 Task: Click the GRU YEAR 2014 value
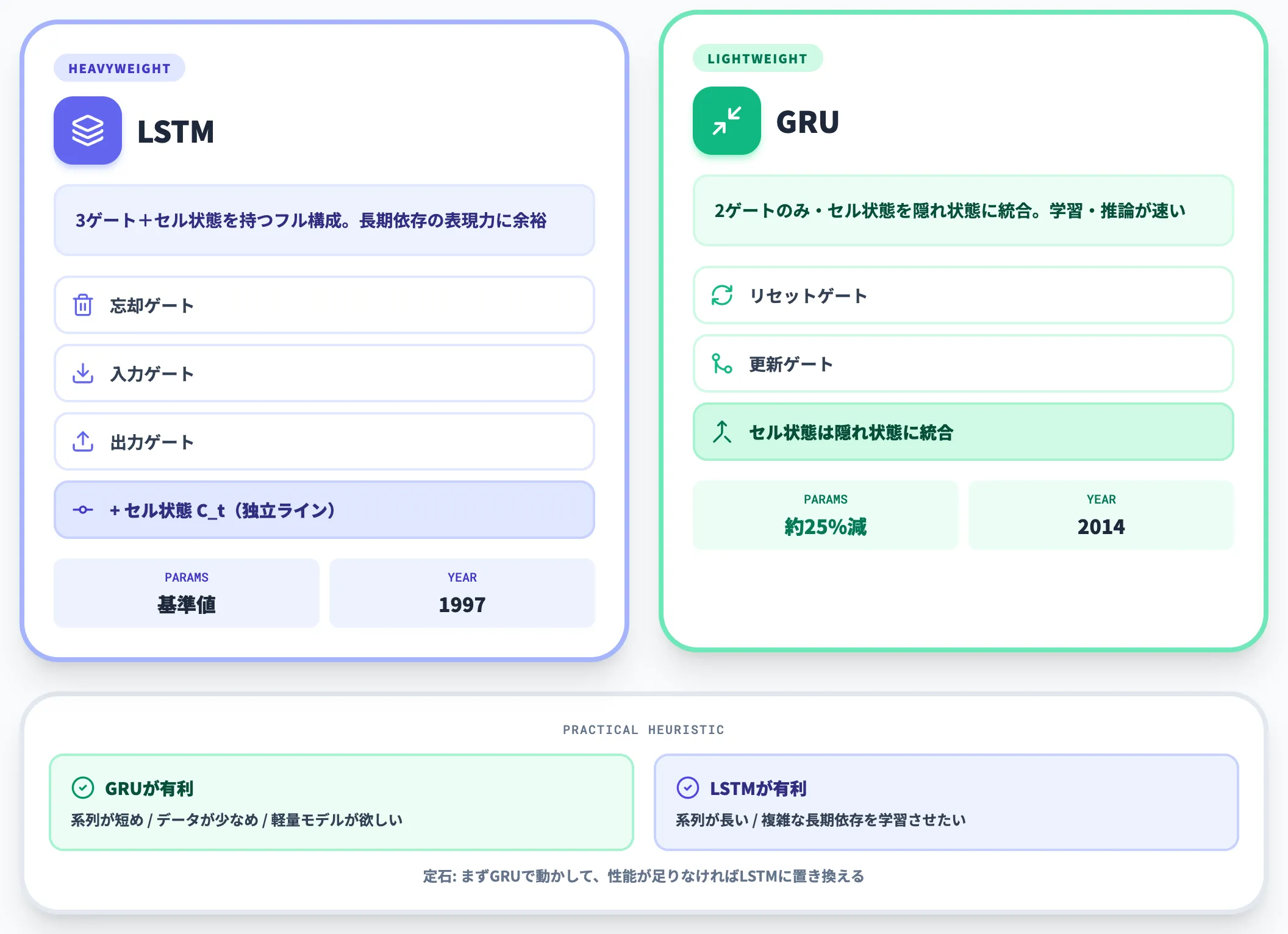tap(1101, 527)
